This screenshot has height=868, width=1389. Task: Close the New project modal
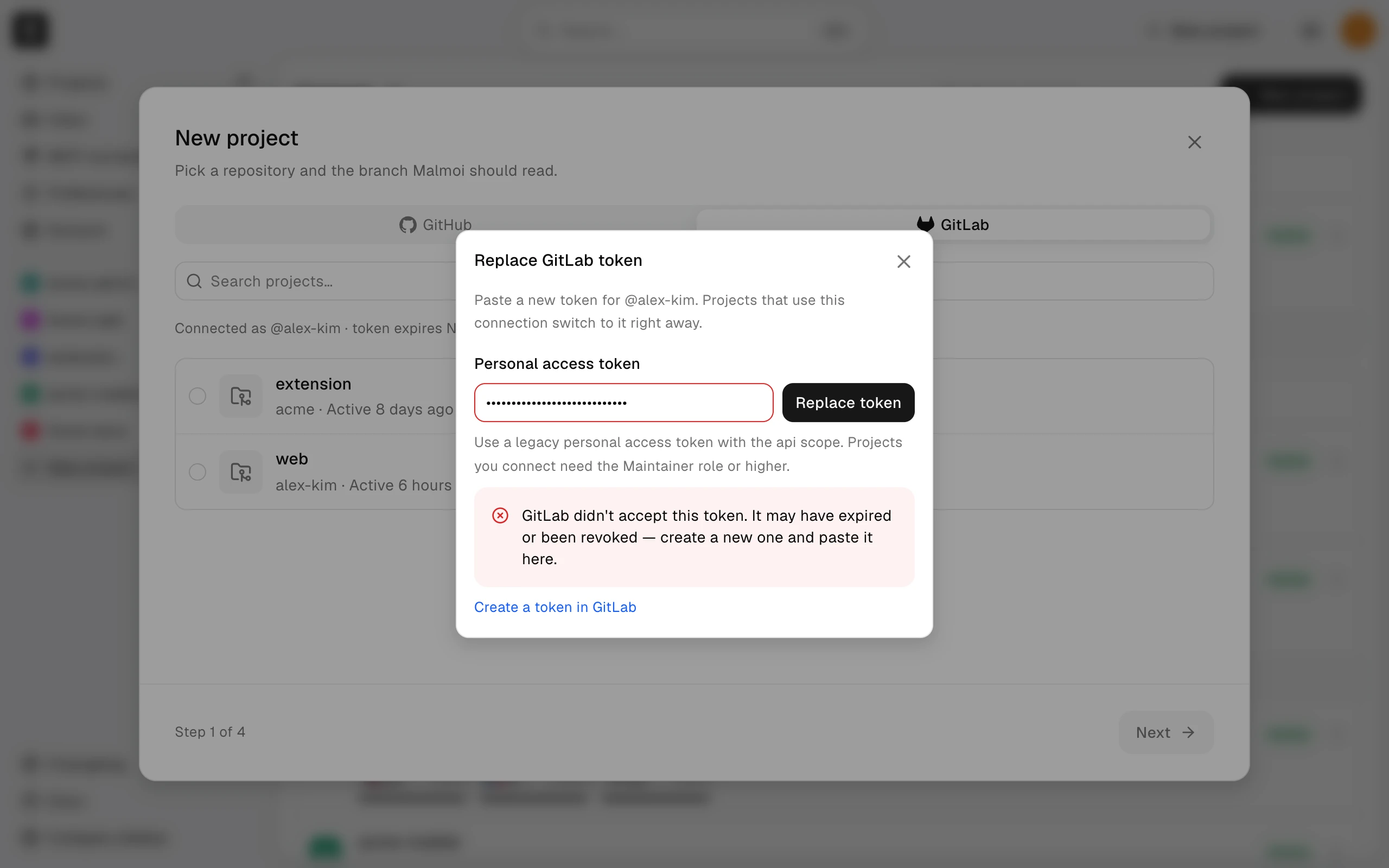(x=1194, y=142)
